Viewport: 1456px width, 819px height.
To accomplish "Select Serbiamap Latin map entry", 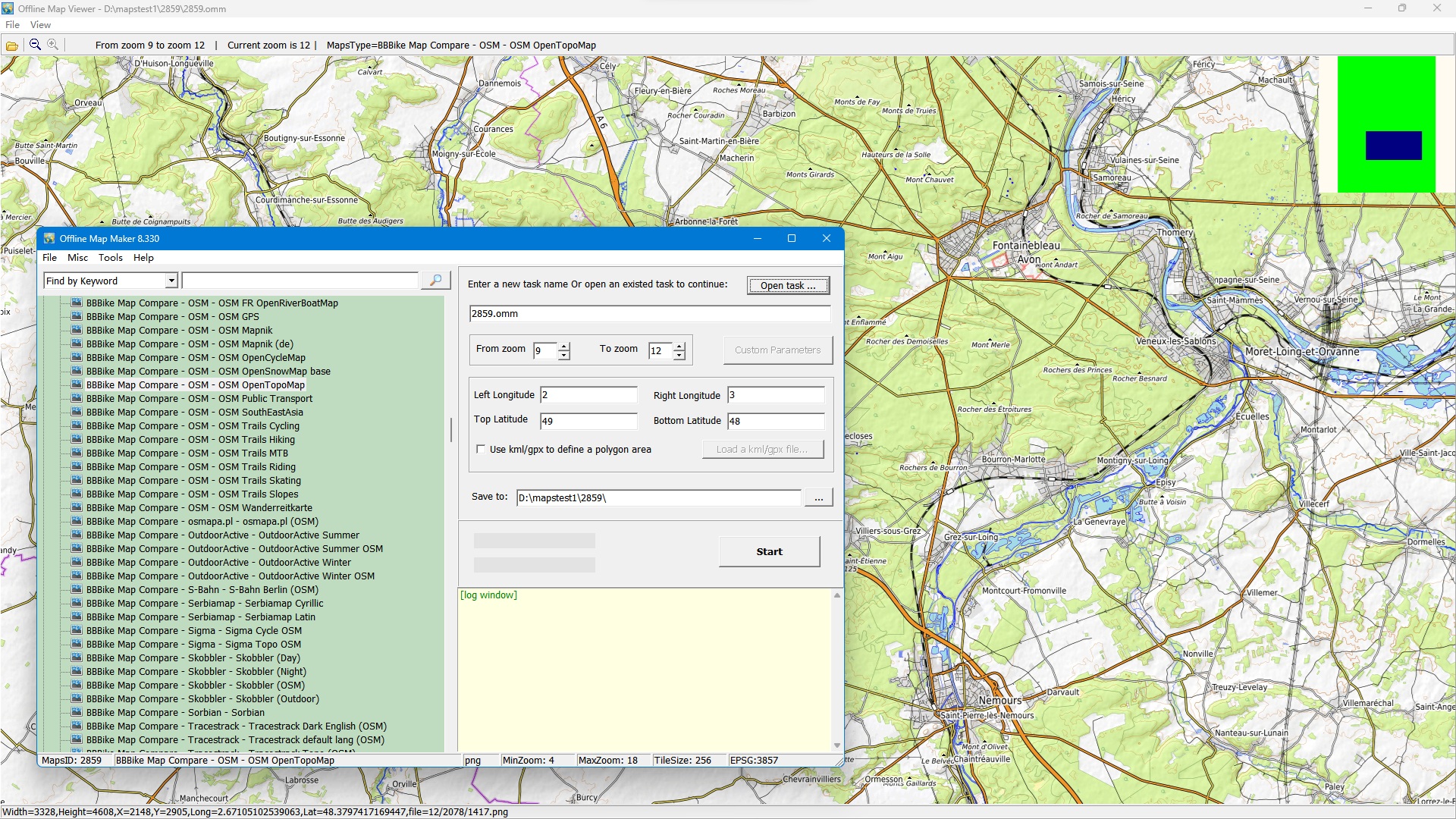I will tap(201, 617).
